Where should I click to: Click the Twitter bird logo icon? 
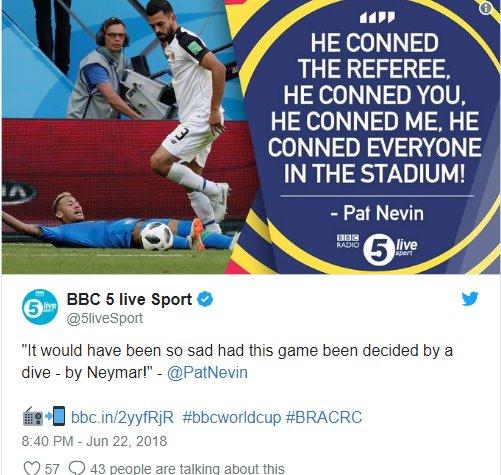(470, 299)
